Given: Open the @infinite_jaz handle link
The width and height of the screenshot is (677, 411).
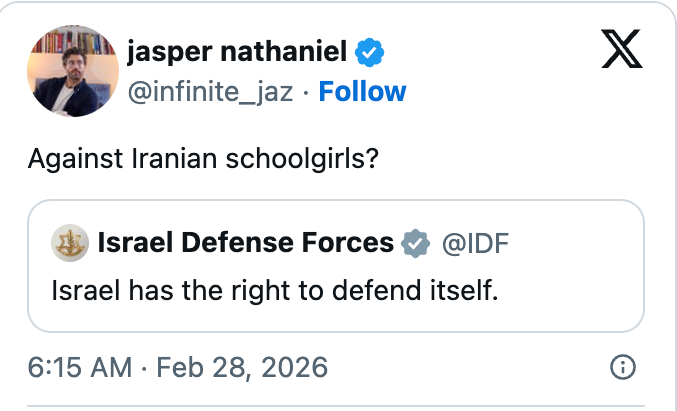Looking at the screenshot, I should pyautogui.click(x=211, y=92).
